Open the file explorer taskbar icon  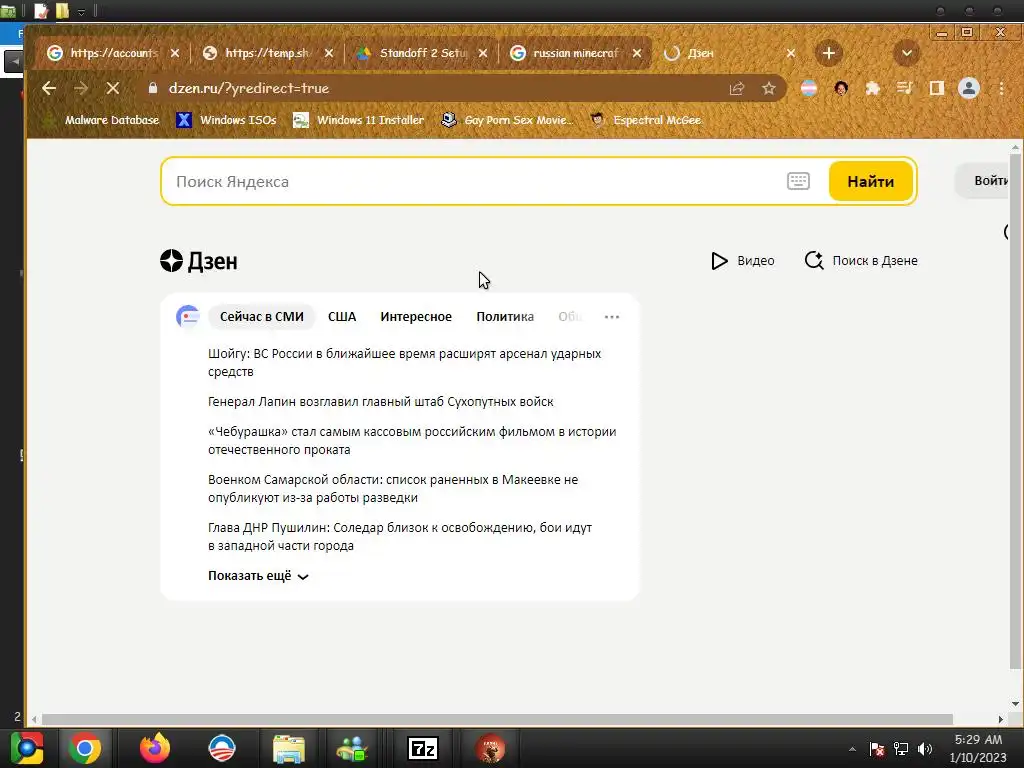coord(289,748)
